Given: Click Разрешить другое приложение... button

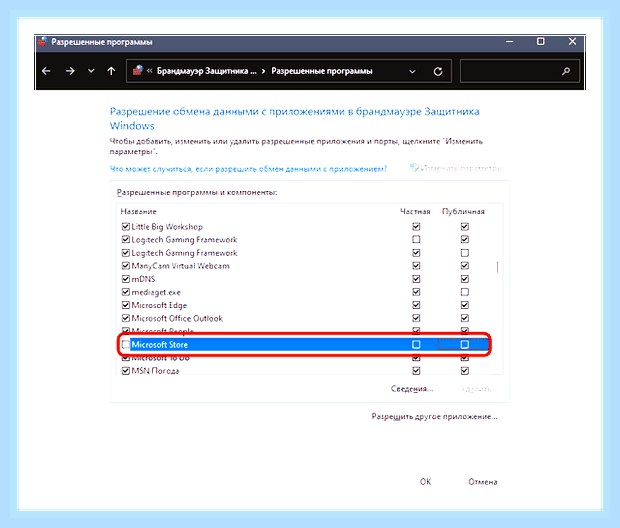Looking at the screenshot, I should (434, 416).
